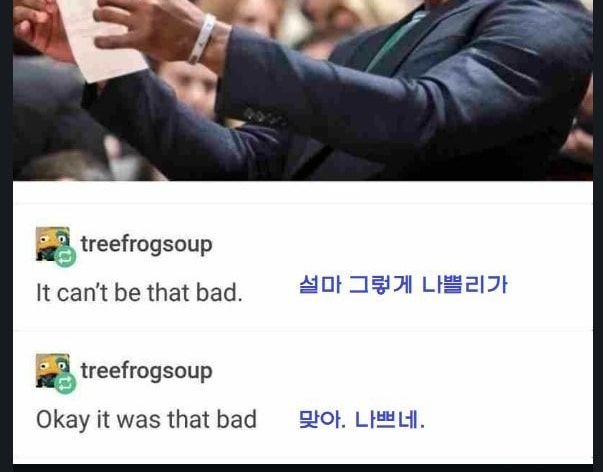Open the second treefrogsoup username link

pyautogui.click(x=147, y=371)
